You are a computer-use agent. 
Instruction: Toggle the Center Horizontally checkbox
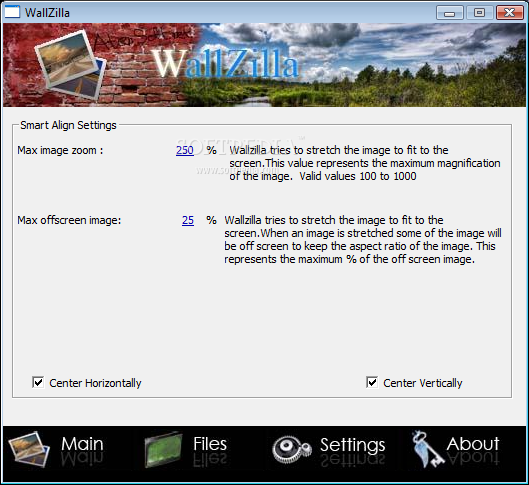click(x=38, y=382)
